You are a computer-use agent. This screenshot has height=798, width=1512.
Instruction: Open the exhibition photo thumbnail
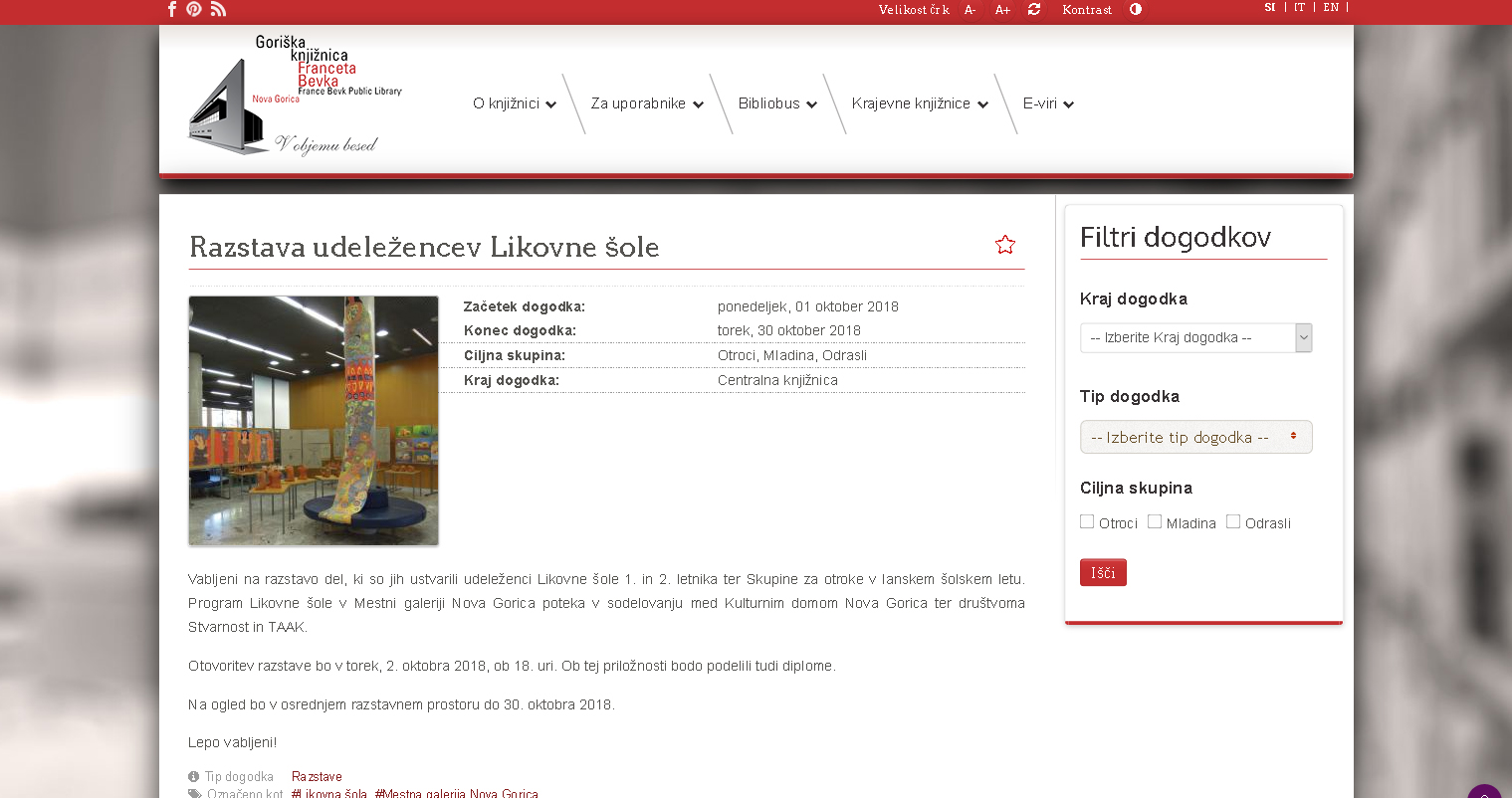tap(314, 421)
